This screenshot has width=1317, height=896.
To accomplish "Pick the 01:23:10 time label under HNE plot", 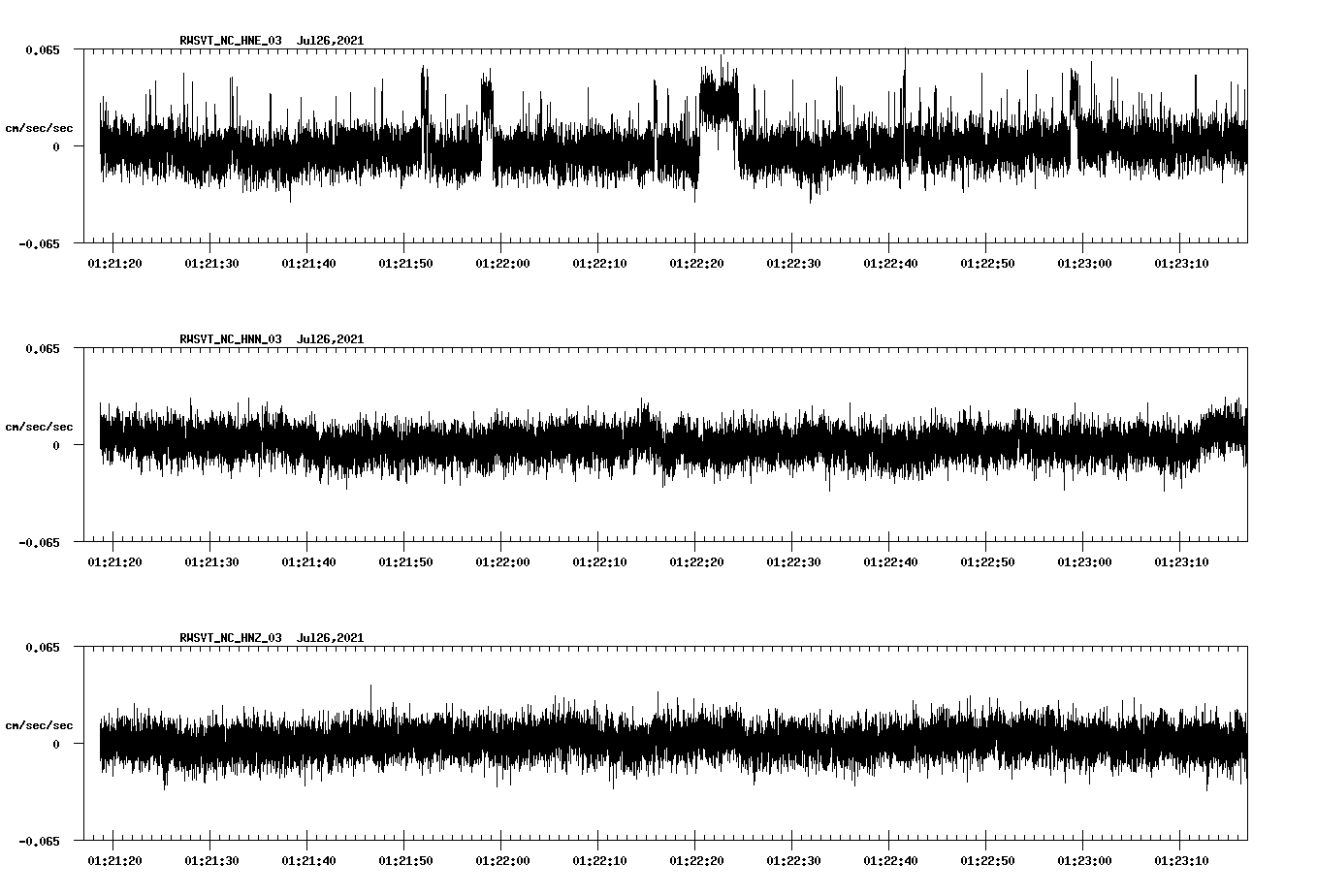I will click(1181, 264).
